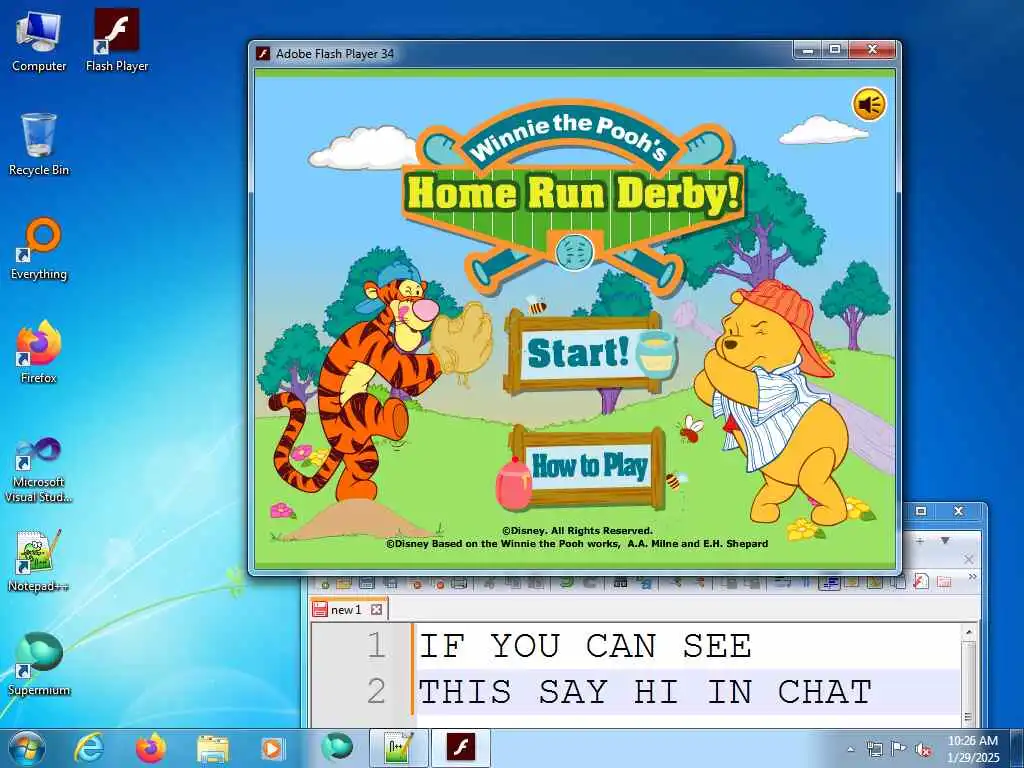Click the line THIS SAY HI IN CHAT
Screen dimensions: 1024x768
pyautogui.click(x=645, y=692)
